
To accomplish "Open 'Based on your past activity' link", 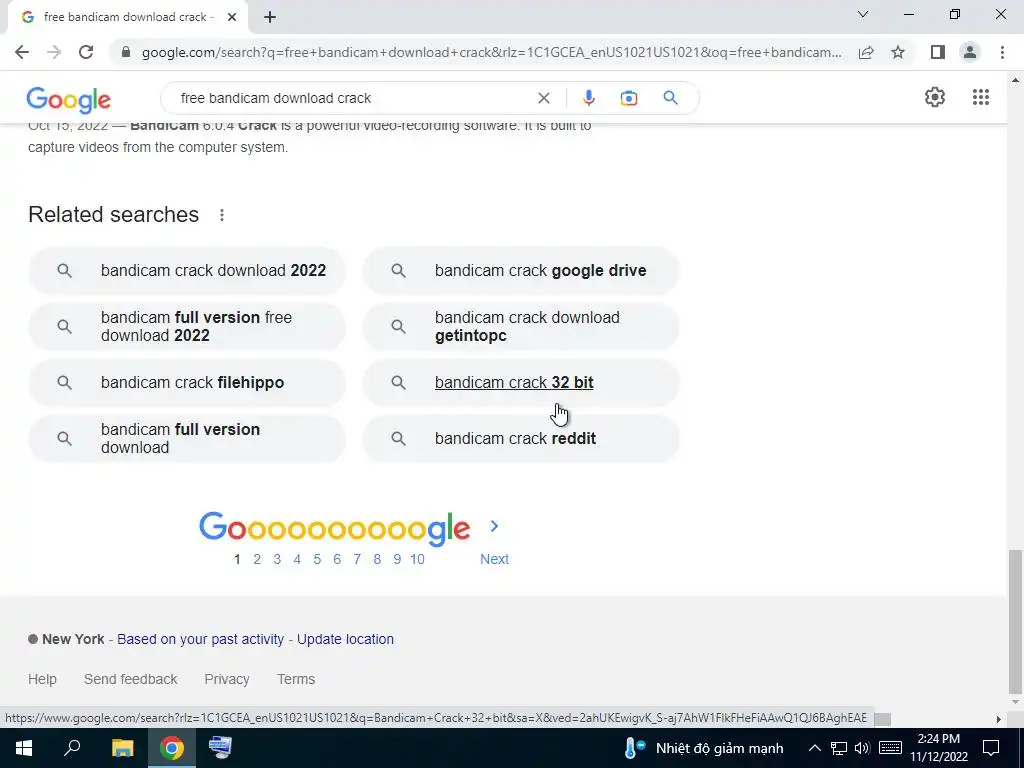I will (x=200, y=639).
